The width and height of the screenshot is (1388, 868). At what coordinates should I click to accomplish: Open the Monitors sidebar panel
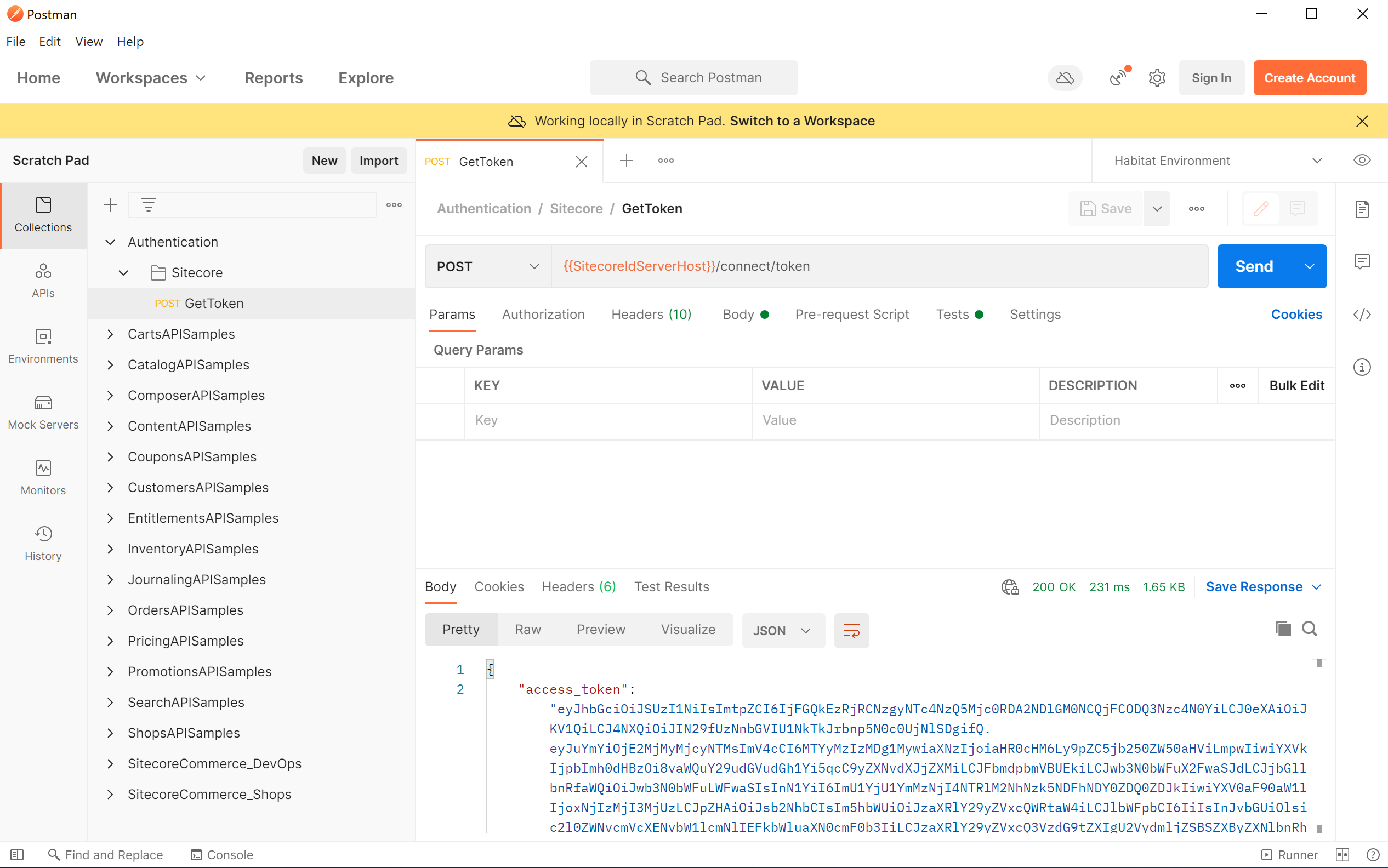[43, 478]
